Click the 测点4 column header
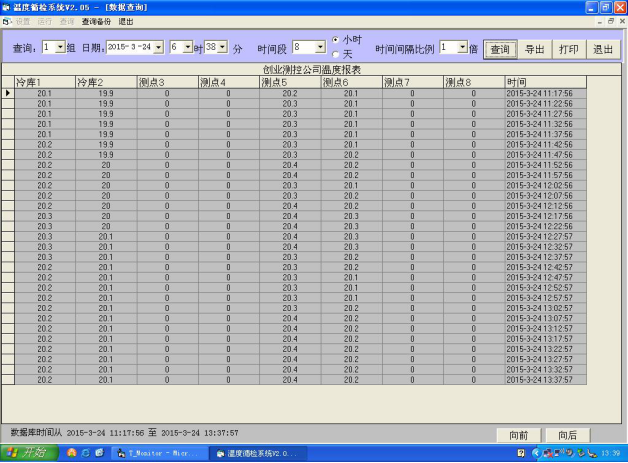 (x=229, y=83)
